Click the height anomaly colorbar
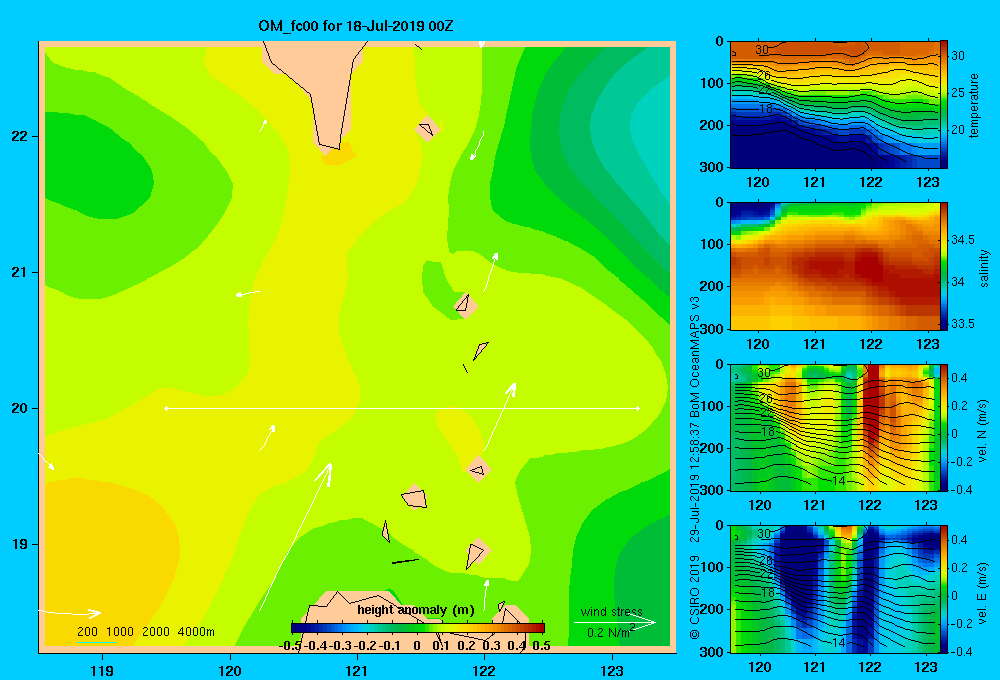The height and width of the screenshot is (680, 1000). coord(418,628)
